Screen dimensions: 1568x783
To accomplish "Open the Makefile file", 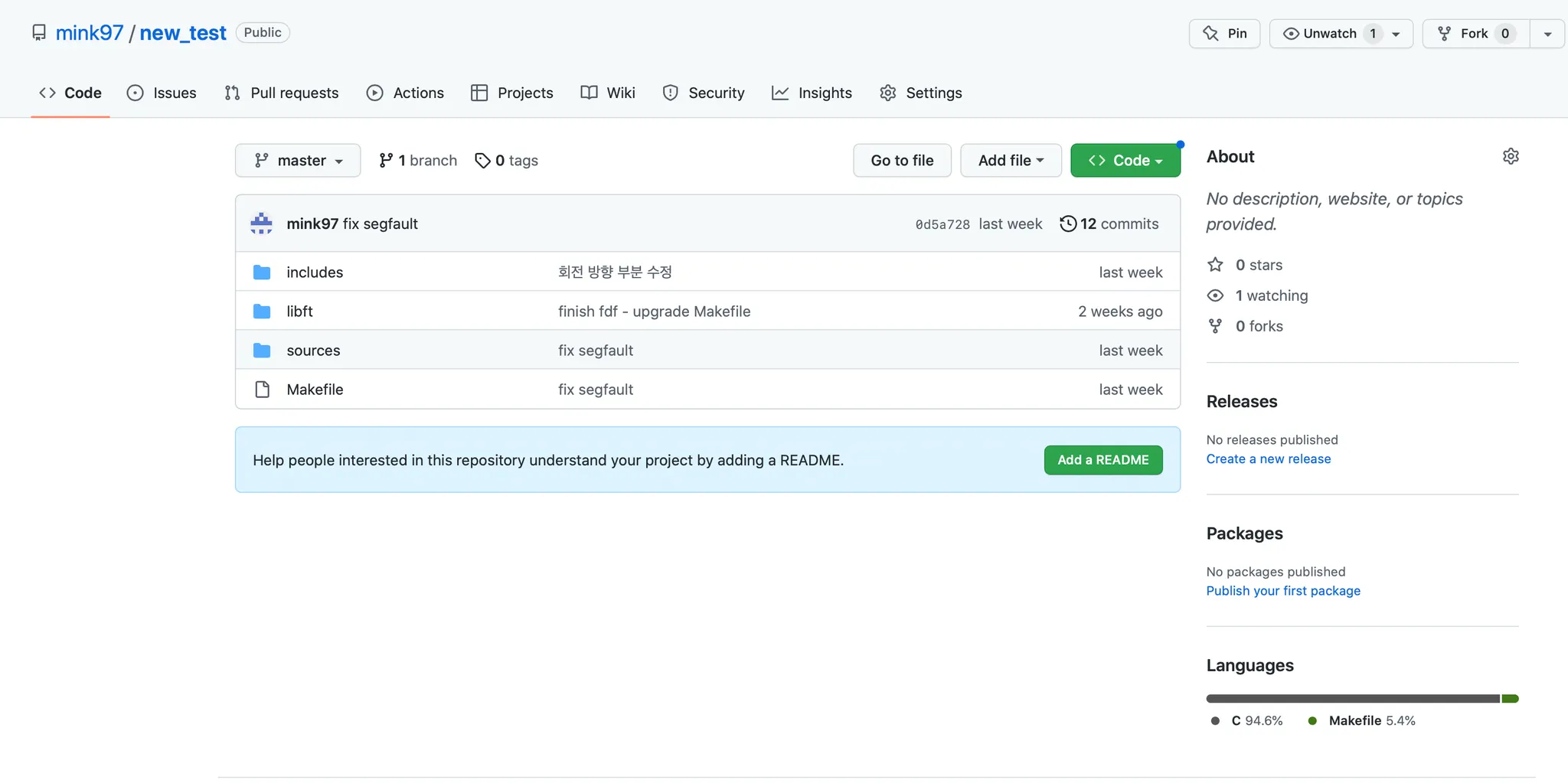I will point(315,390).
